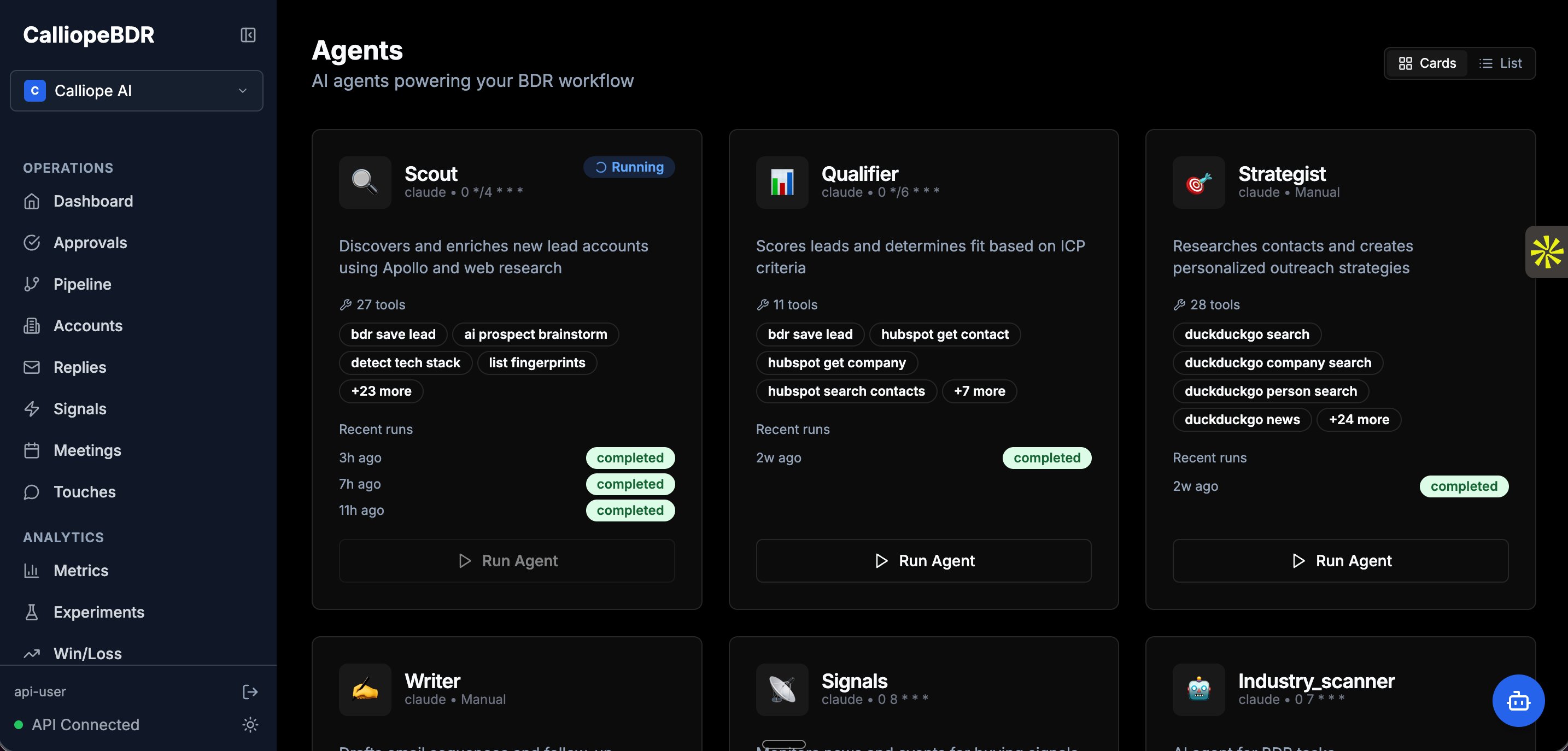This screenshot has height=751, width=1568.
Task: Click the Running status badge on Scout
Action: point(629,167)
